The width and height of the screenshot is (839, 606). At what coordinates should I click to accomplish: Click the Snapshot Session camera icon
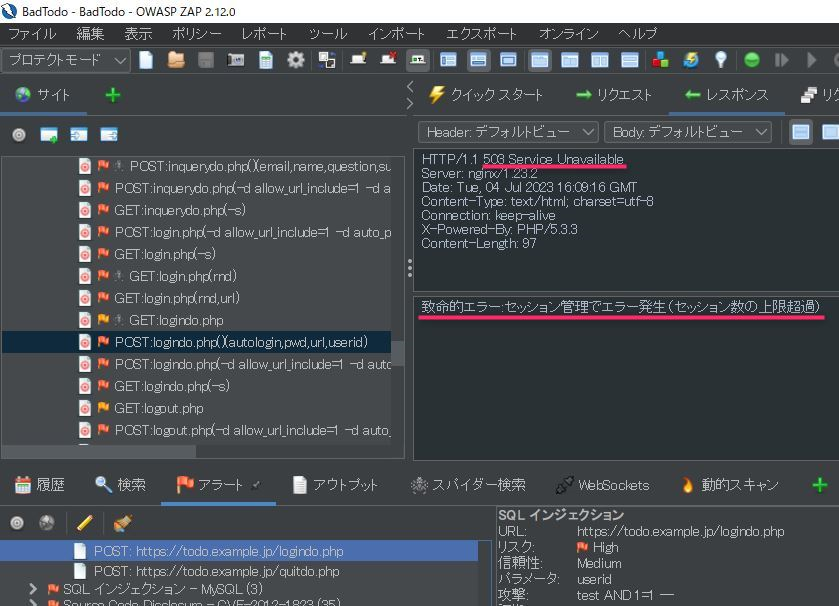(x=236, y=60)
